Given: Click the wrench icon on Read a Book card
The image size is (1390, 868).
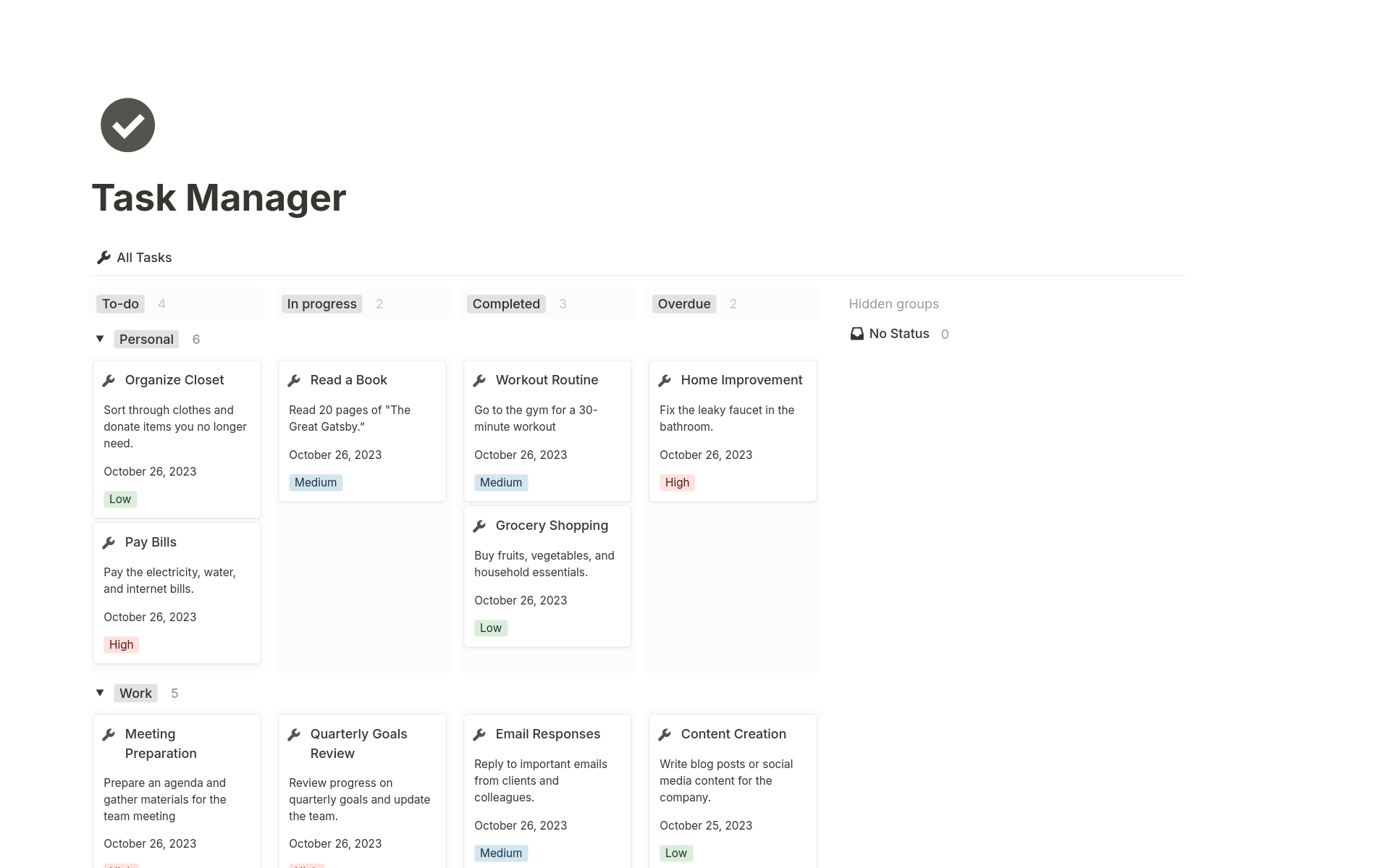Looking at the screenshot, I should coord(295,380).
